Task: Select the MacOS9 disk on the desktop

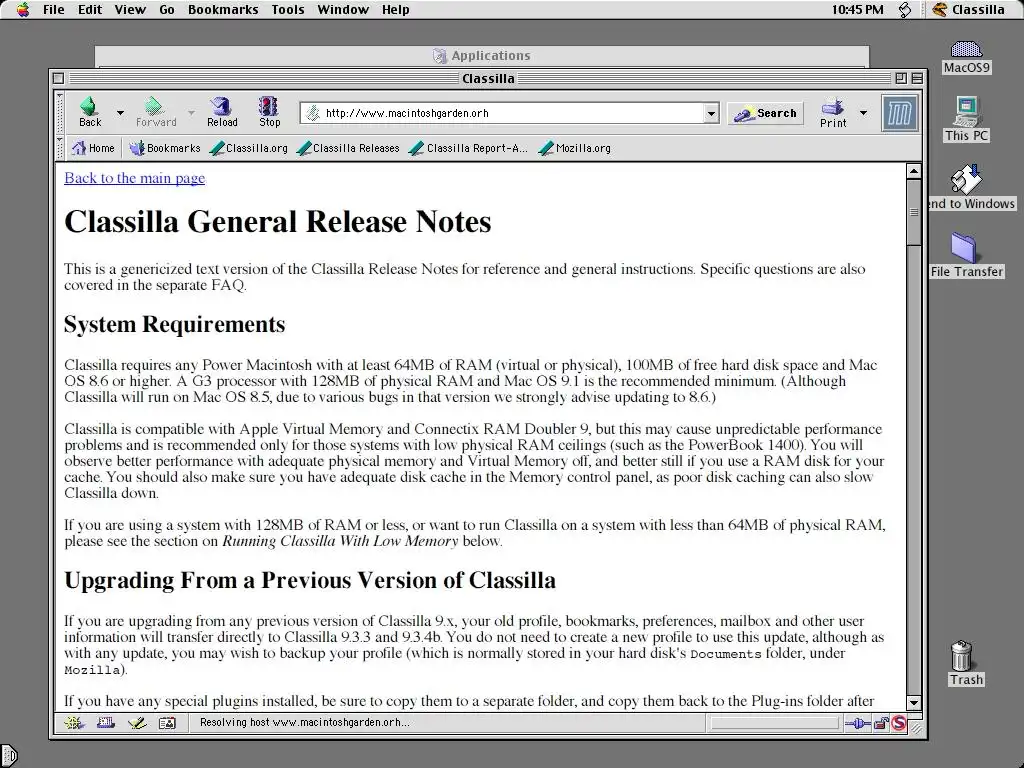Action: tap(967, 57)
